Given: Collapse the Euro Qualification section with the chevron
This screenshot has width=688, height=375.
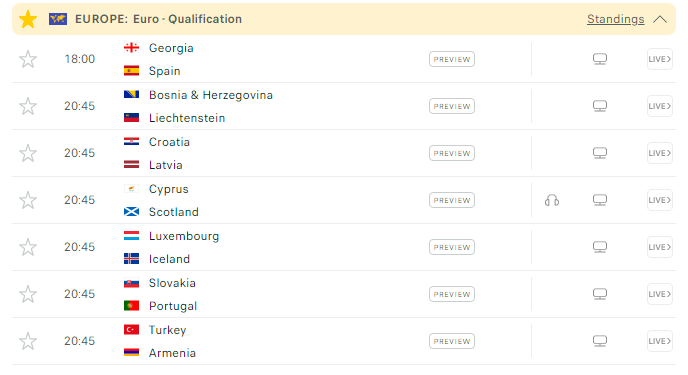Looking at the screenshot, I should pyautogui.click(x=659, y=19).
